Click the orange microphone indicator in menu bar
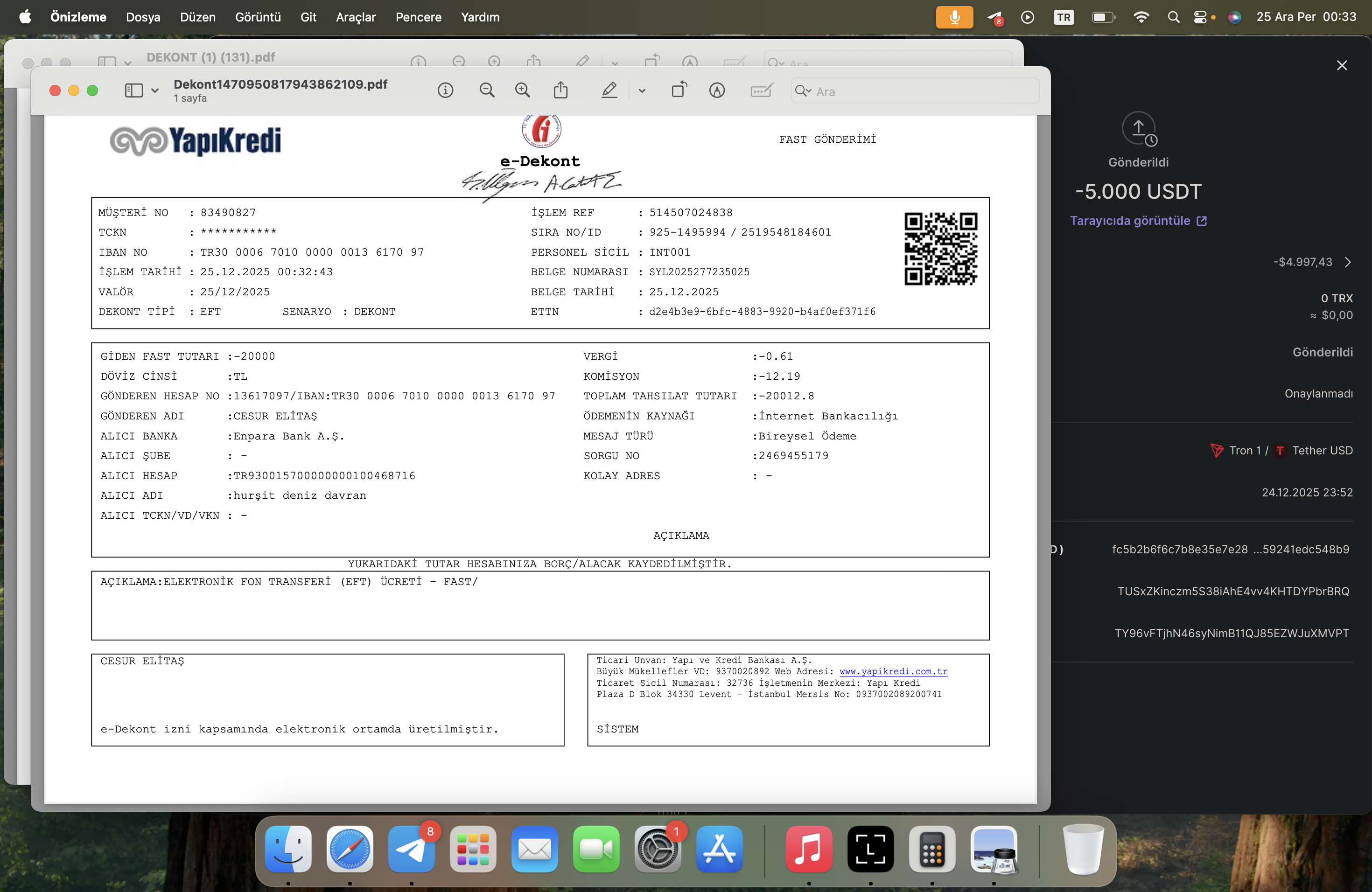Image resolution: width=1372 pixels, height=892 pixels. tap(954, 17)
